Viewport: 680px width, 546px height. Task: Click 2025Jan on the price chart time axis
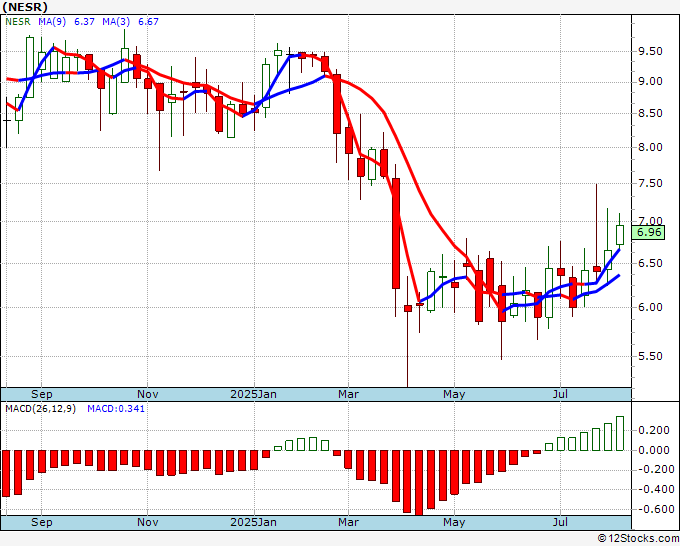click(253, 394)
